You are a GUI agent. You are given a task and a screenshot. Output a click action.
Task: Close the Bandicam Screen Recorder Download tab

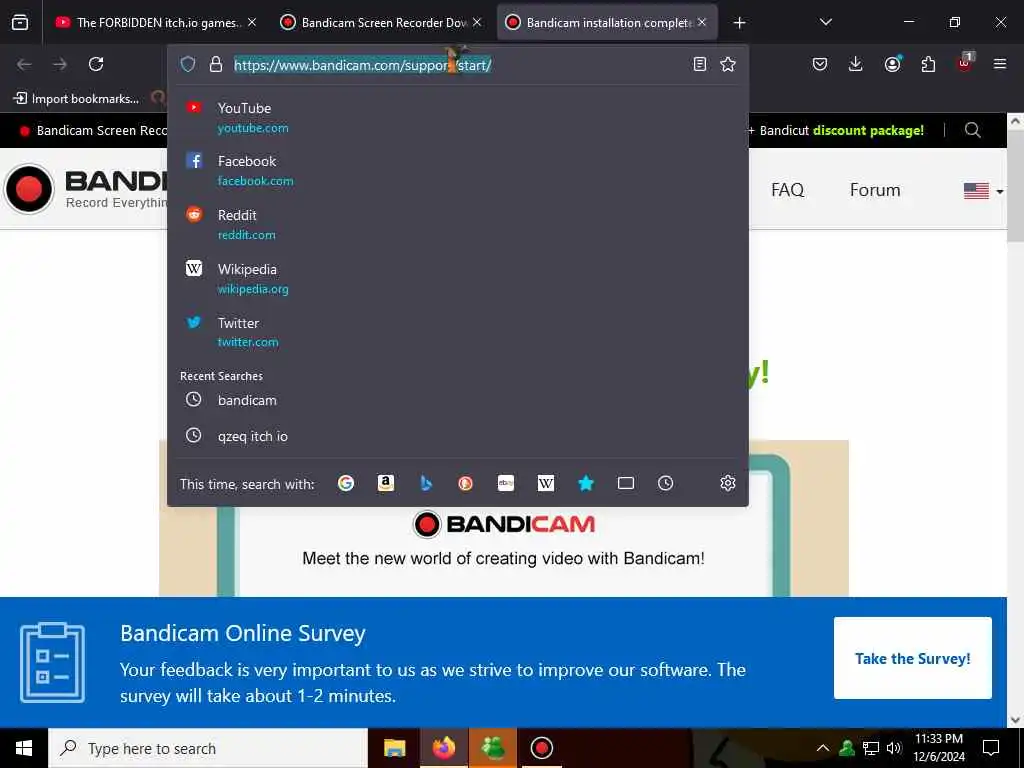(477, 22)
